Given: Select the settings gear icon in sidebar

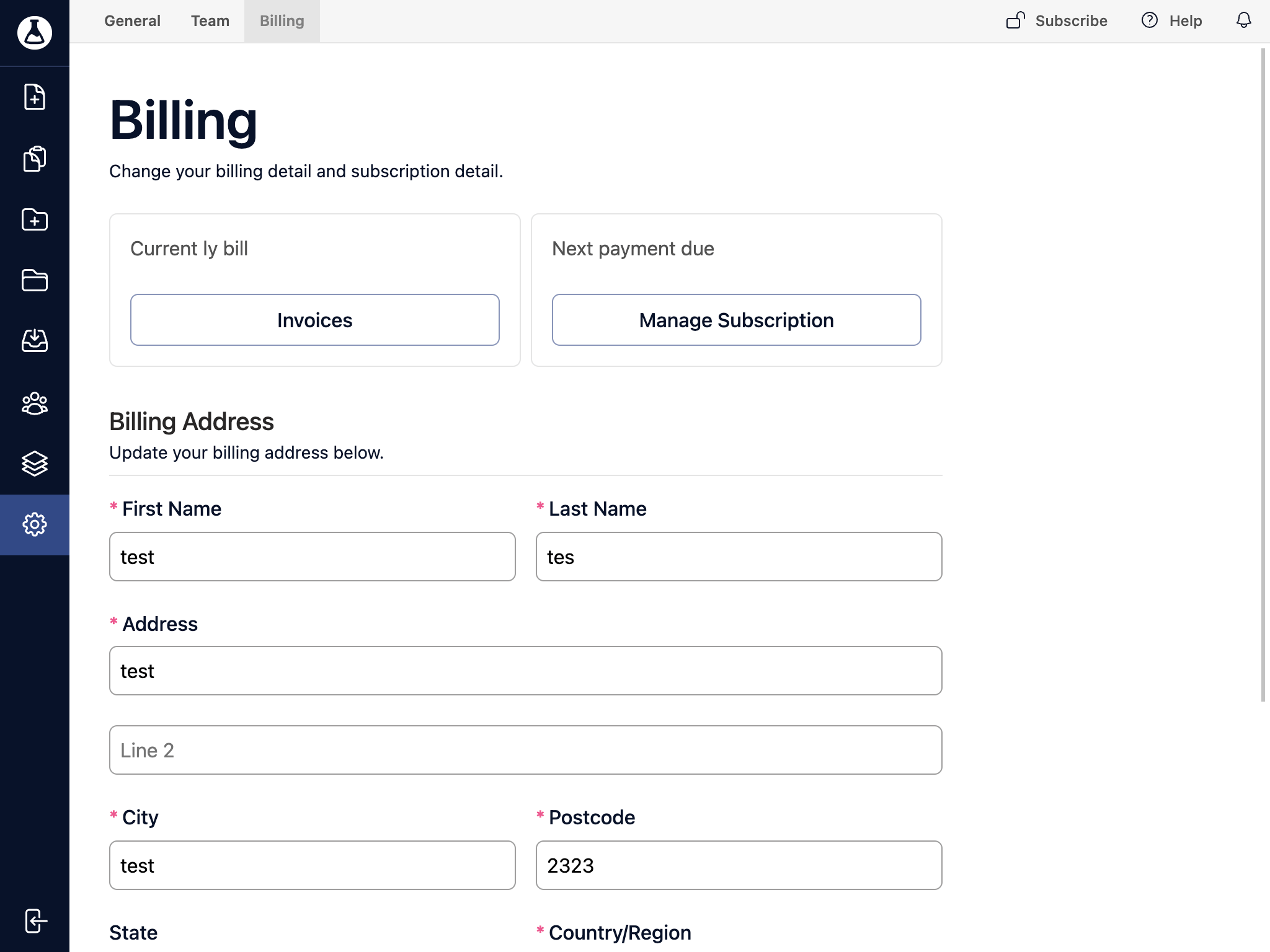Looking at the screenshot, I should [x=34, y=523].
